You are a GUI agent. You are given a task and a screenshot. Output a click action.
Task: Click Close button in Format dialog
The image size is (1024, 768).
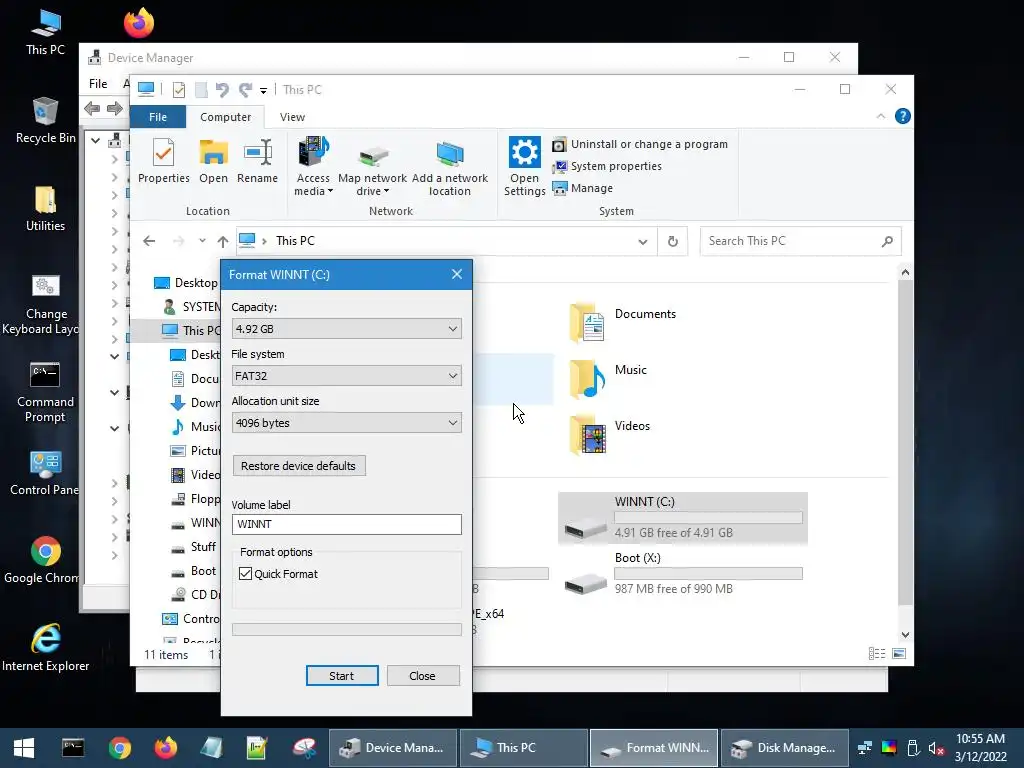423,676
